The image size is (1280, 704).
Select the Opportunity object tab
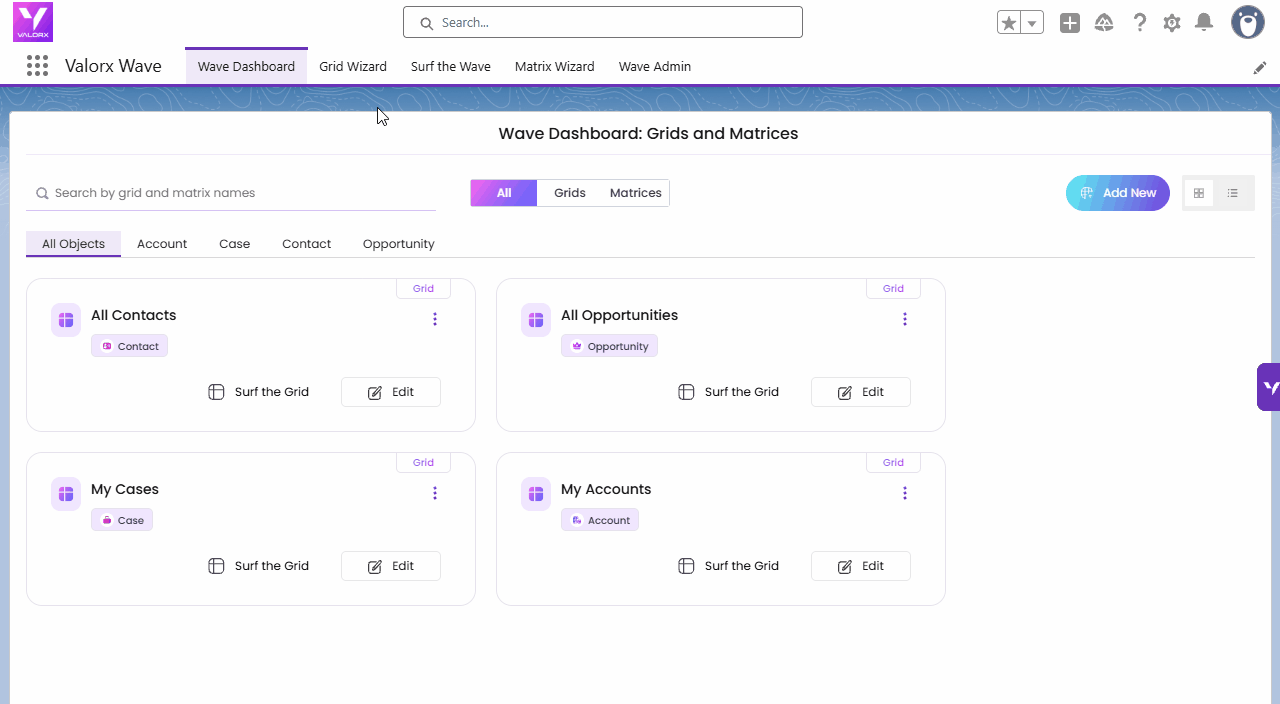click(x=398, y=244)
